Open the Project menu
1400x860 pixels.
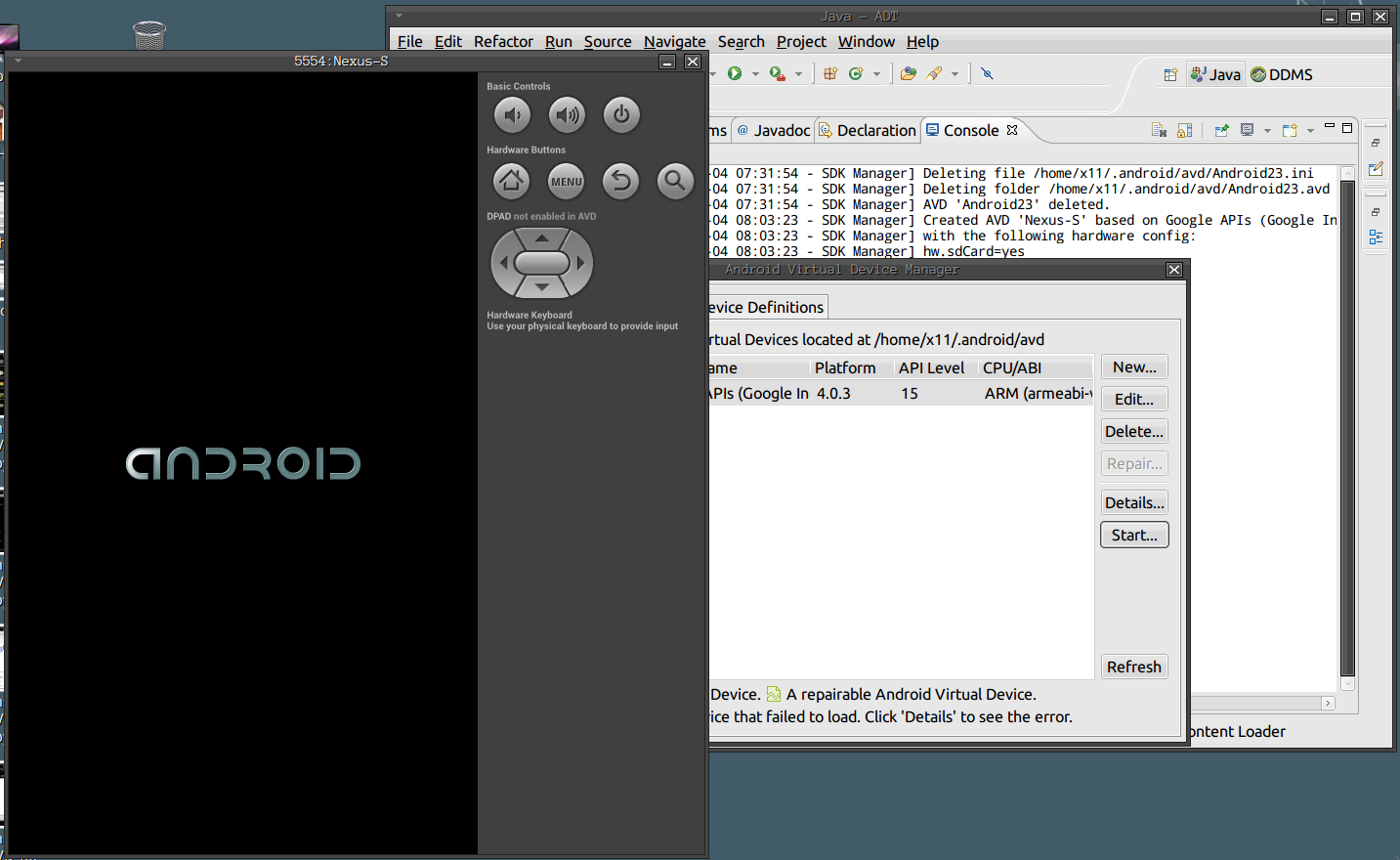point(801,41)
